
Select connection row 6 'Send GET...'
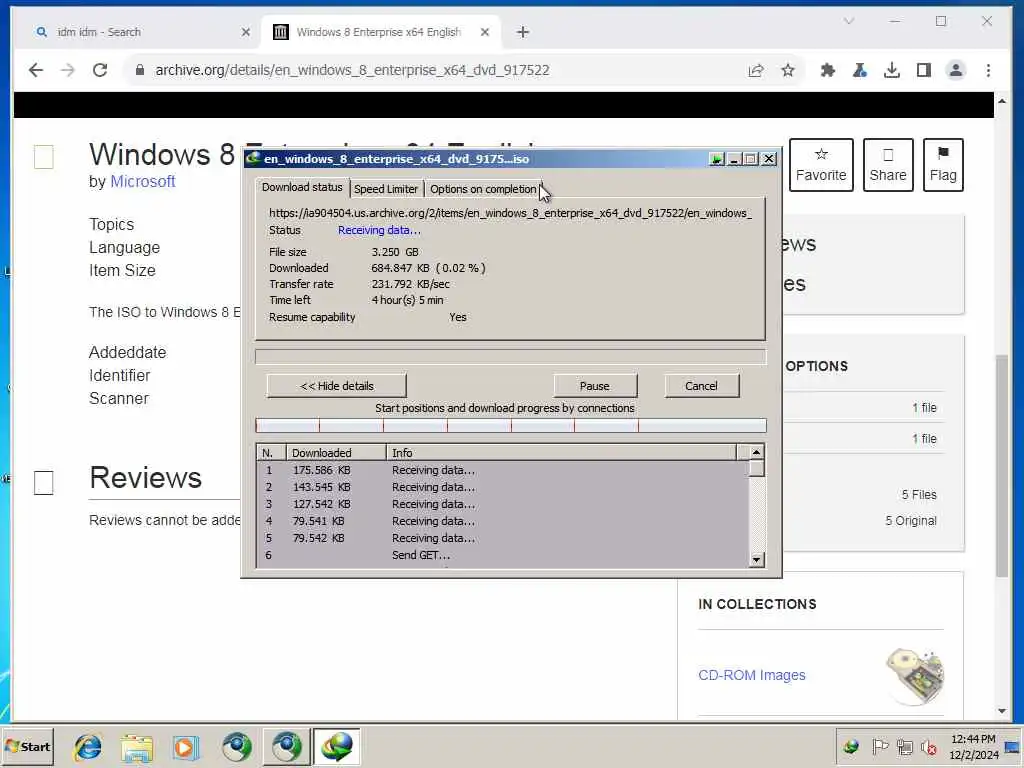coord(503,555)
